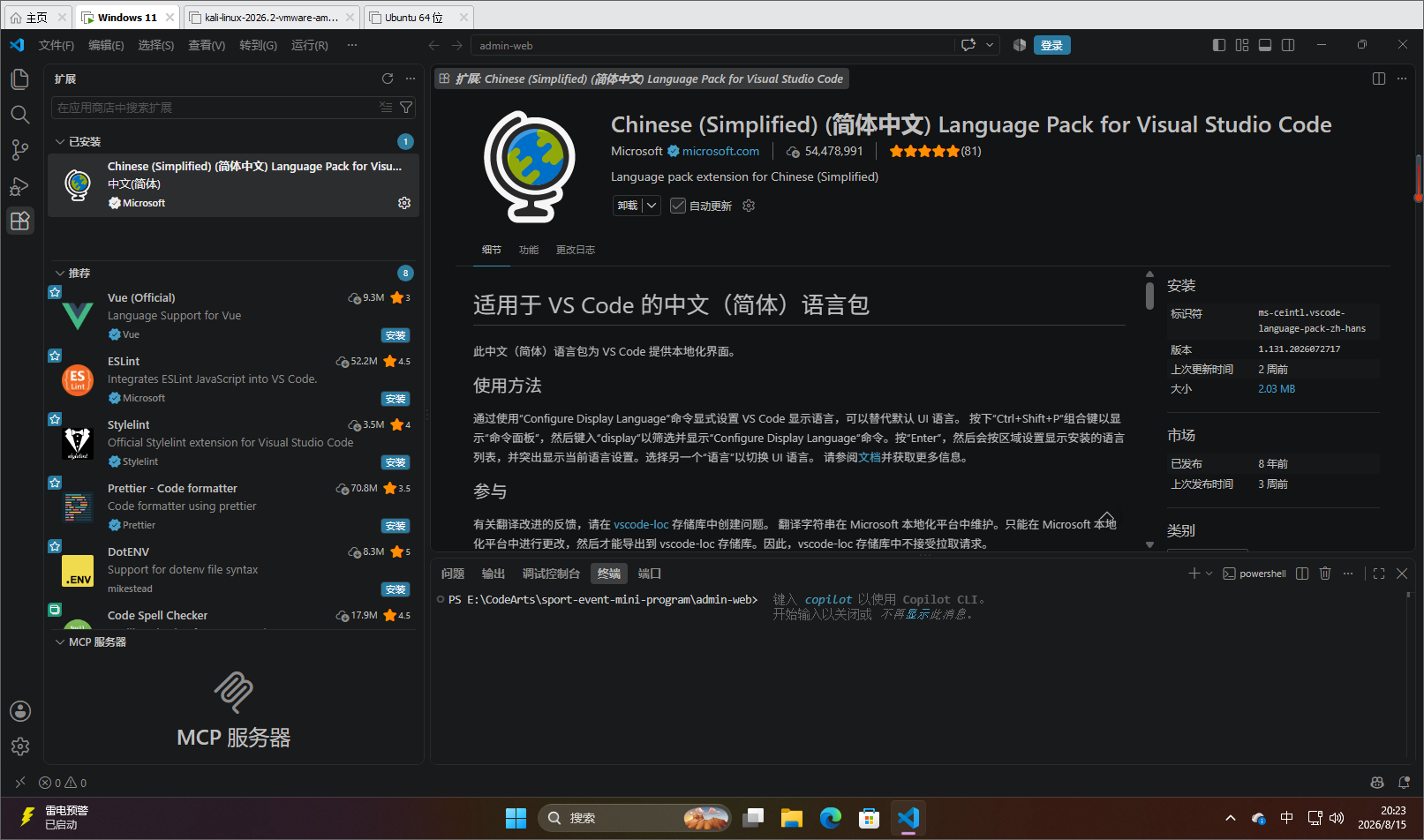Maximize the terminal panel size
This screenshot has height=840, width=1424.
tap(1379, 574)
